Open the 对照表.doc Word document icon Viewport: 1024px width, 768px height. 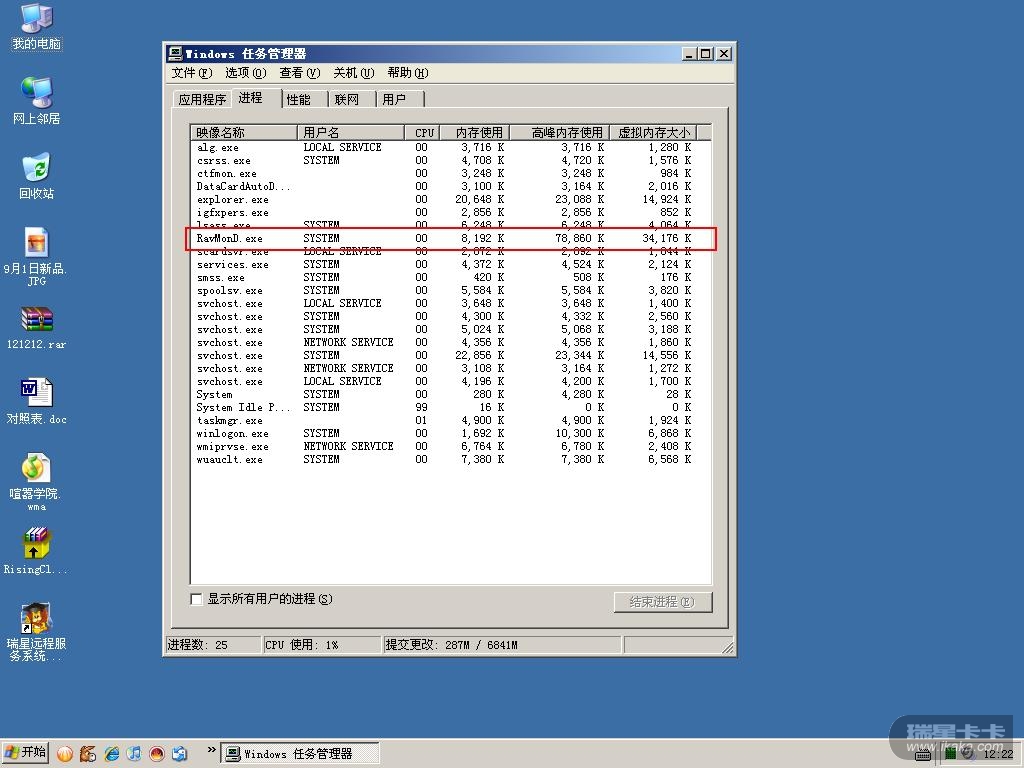pos(36,393)
